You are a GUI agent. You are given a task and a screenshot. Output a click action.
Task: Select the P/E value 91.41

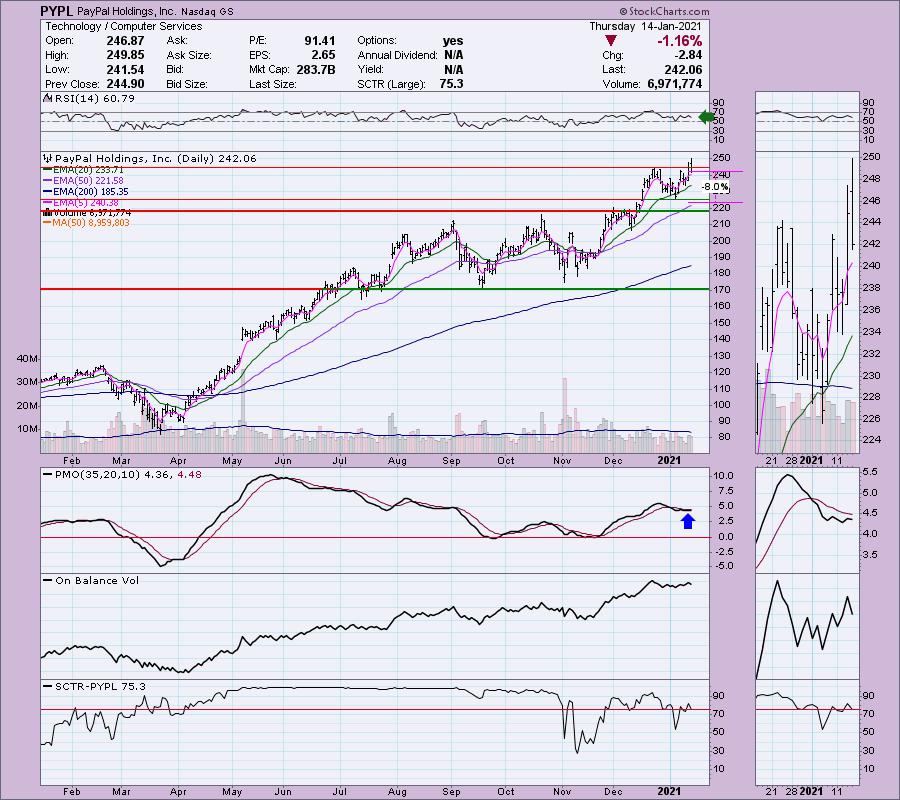tap(320, 41)
